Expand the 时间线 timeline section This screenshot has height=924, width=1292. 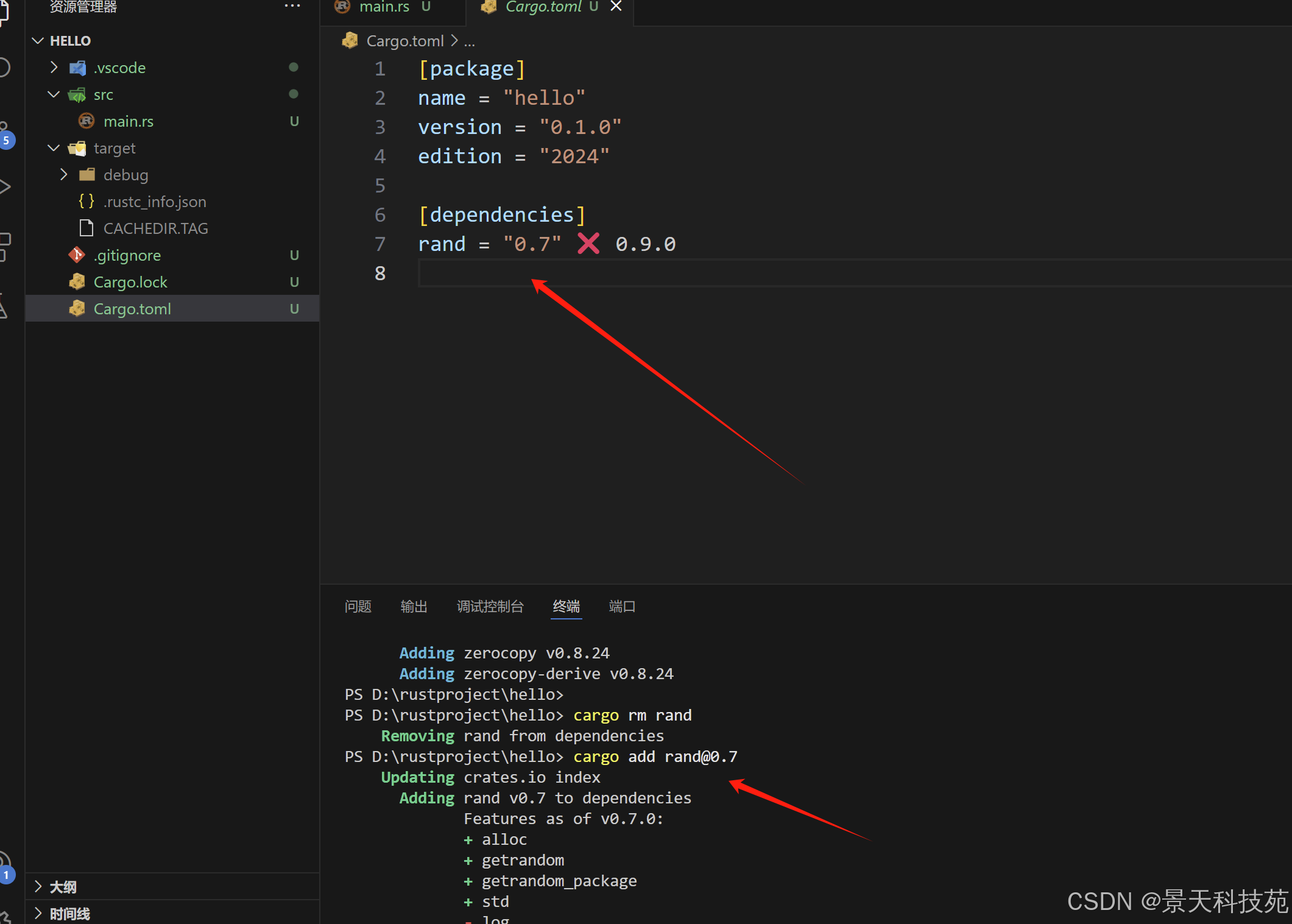coord(69,913)
